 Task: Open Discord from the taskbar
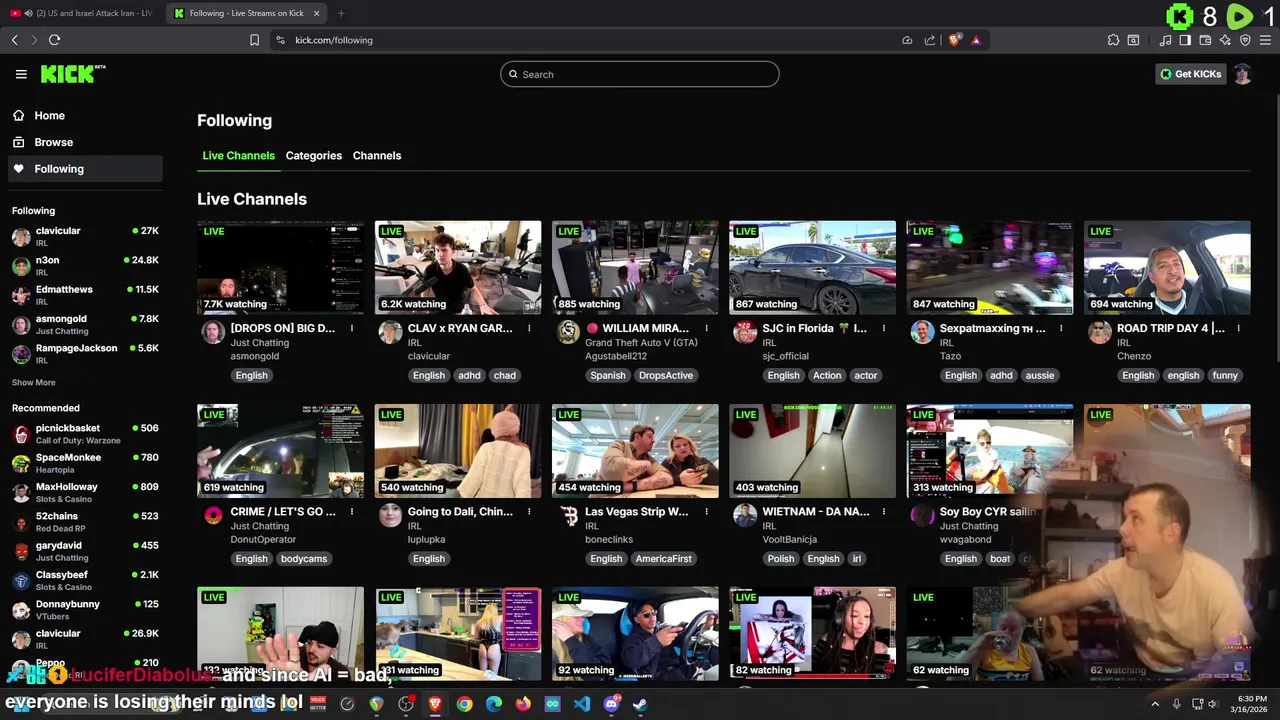pyautogui.click(x=611, y=704)
